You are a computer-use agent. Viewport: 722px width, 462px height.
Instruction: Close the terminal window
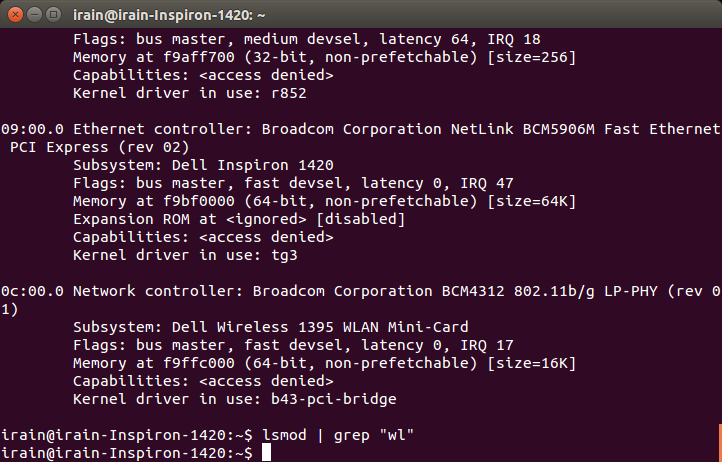tap(15, 15)
